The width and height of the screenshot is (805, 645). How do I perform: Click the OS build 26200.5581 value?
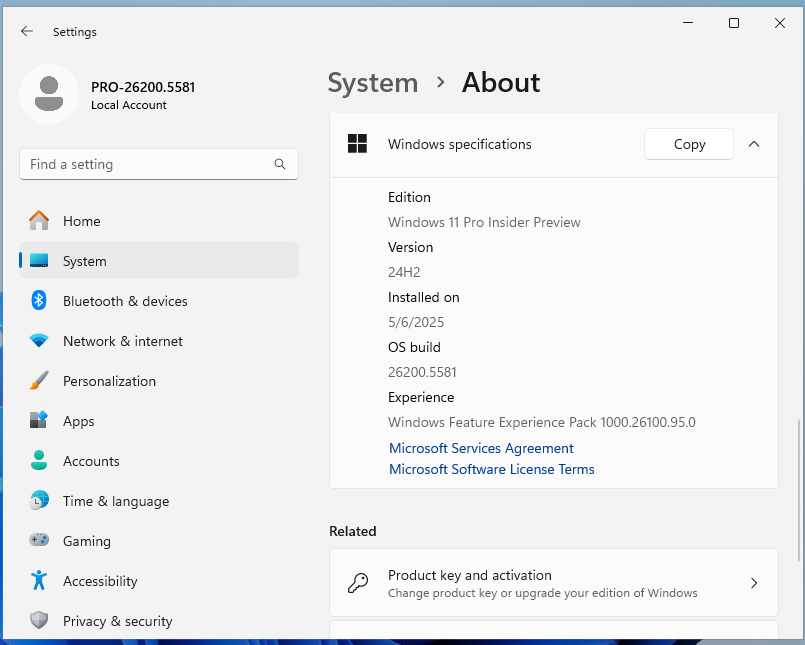pyautogui.click(x=422, y=372)
